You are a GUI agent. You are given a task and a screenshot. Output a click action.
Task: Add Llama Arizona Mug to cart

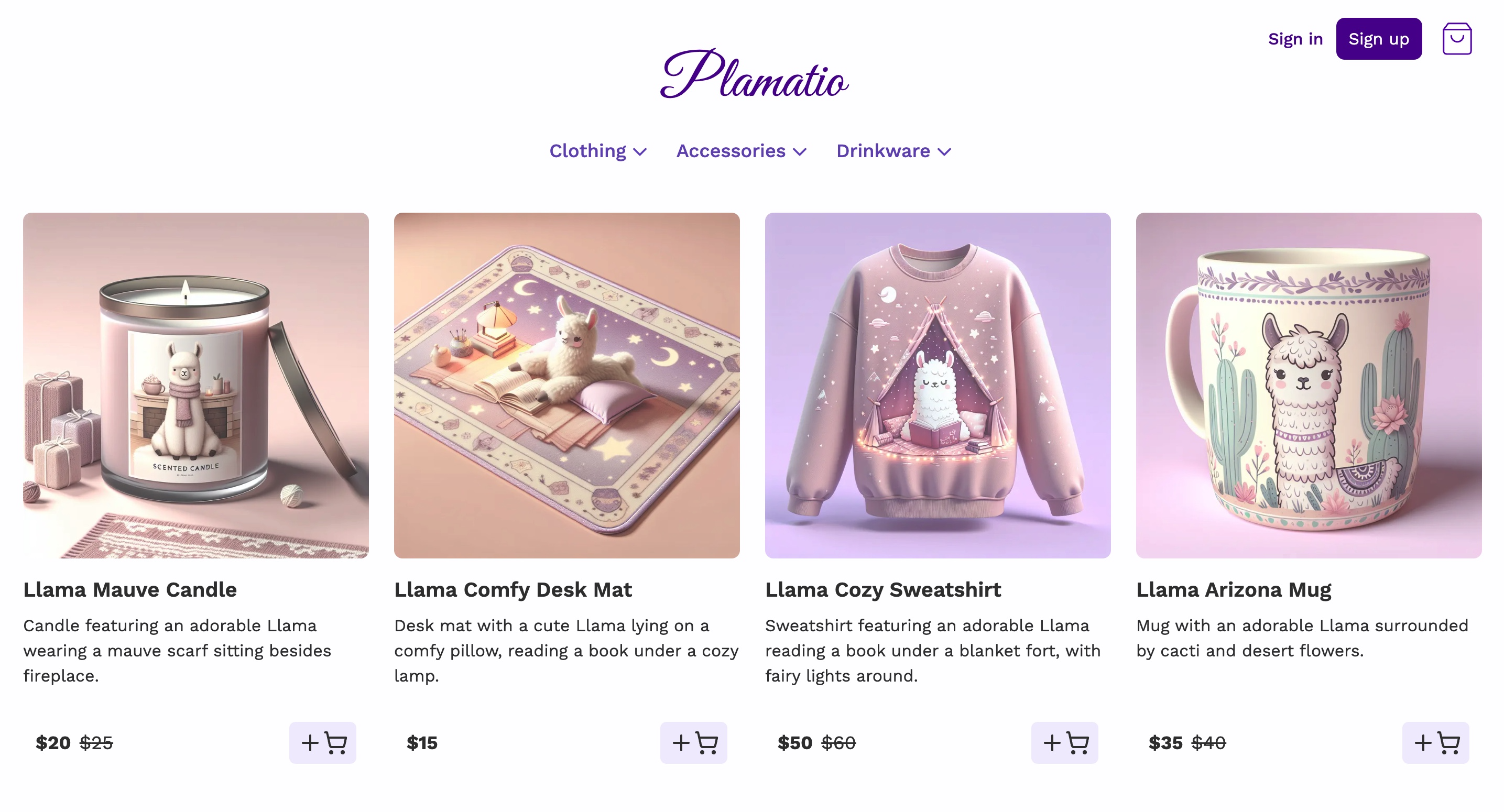1436,742
